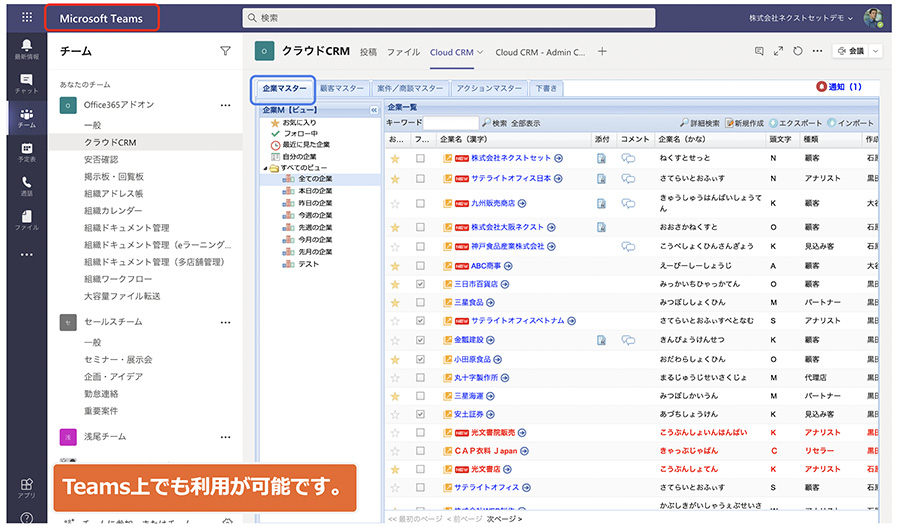
Task: Click arrow icon next to ABC商事
Action: click(508, 266)
